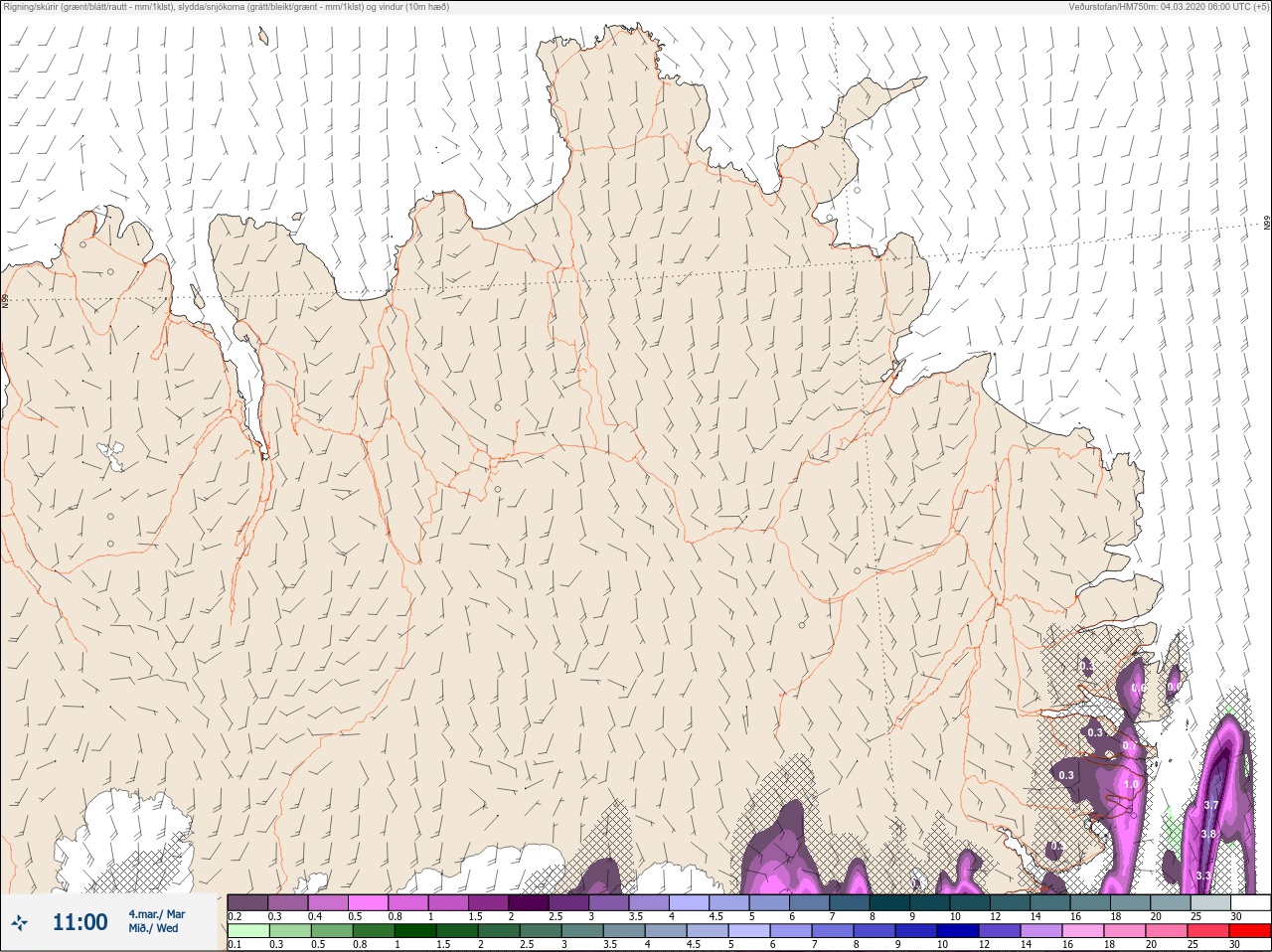The width and height of the screenshot is (1272, 952).
Task: Click the '30' label in the lower legend row
Action: click(1236, 945)
